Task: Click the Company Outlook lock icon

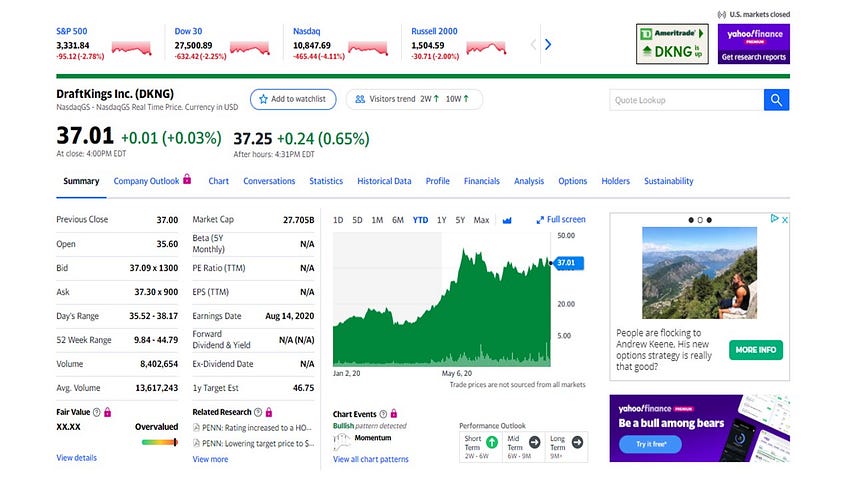Action: [x=187, y=179]
